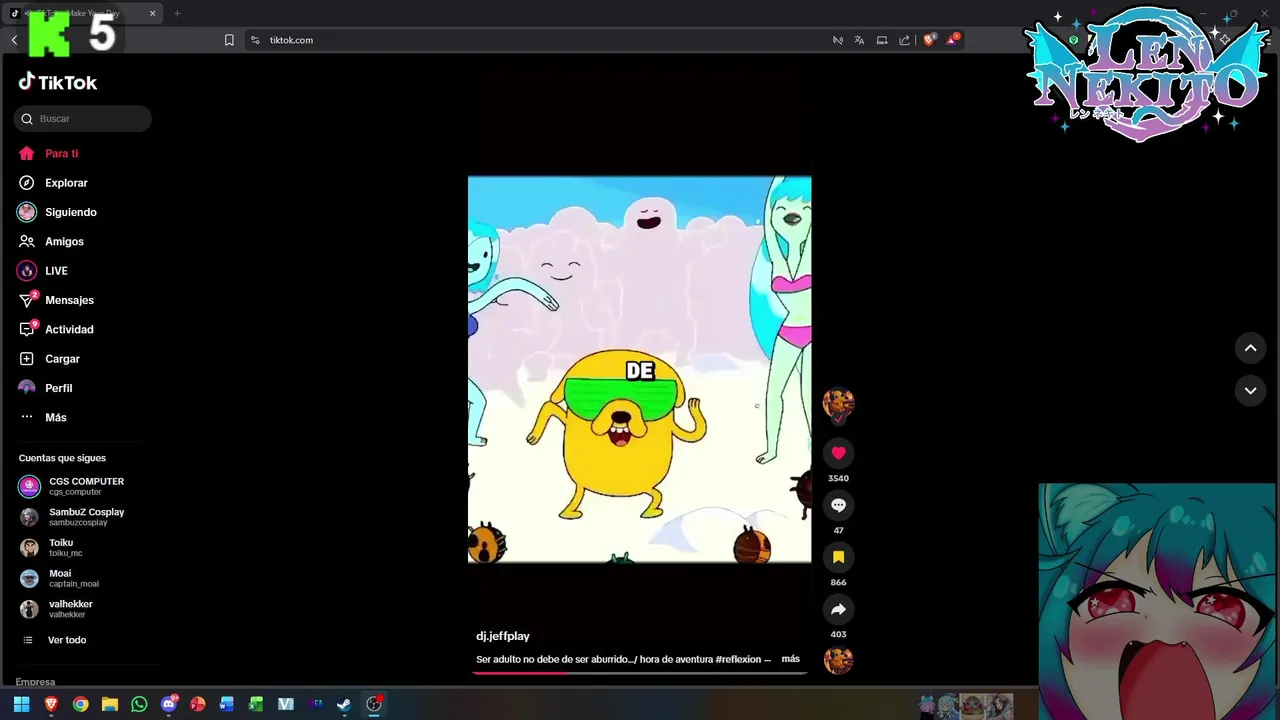Viewport: 1280px width, 720px height.
Task: Bookmark the video to favorites
Action: [838, 557]
